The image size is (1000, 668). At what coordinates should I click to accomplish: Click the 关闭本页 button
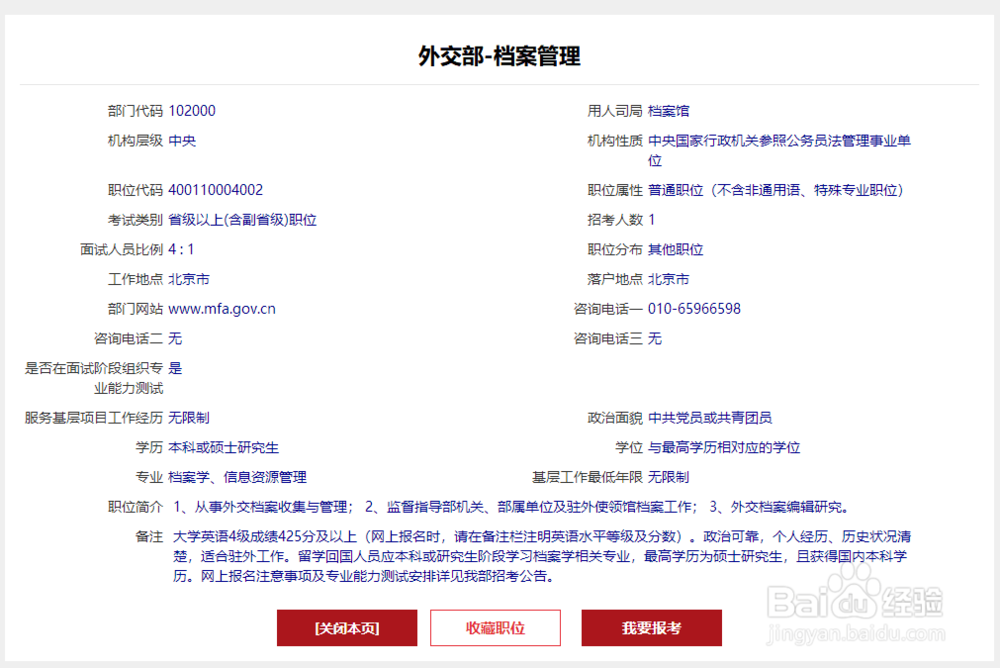(347, 628)
